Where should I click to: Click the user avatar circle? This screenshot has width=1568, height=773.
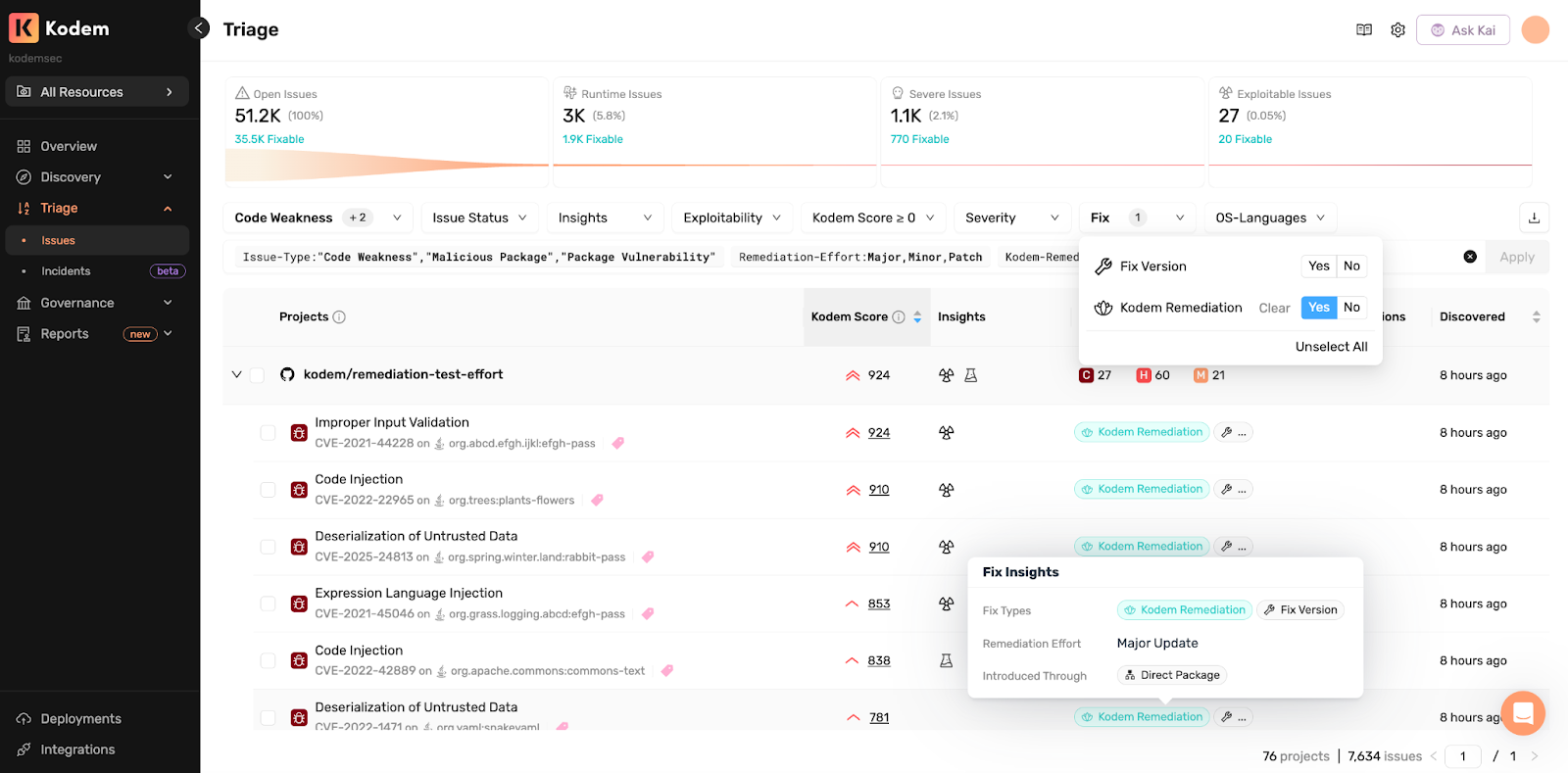(x=1535, y=30)
